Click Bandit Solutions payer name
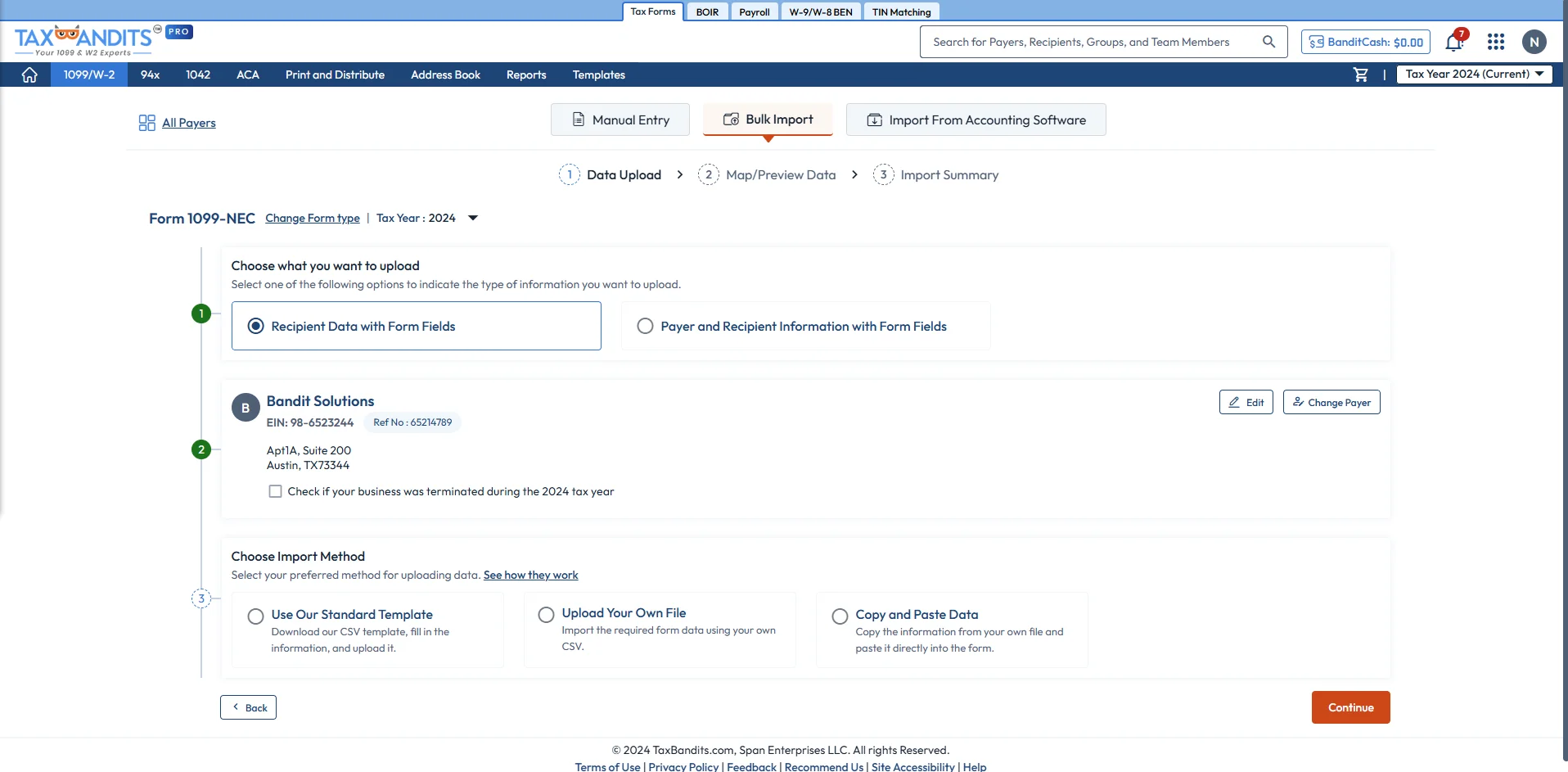 [x=320, y=401]
